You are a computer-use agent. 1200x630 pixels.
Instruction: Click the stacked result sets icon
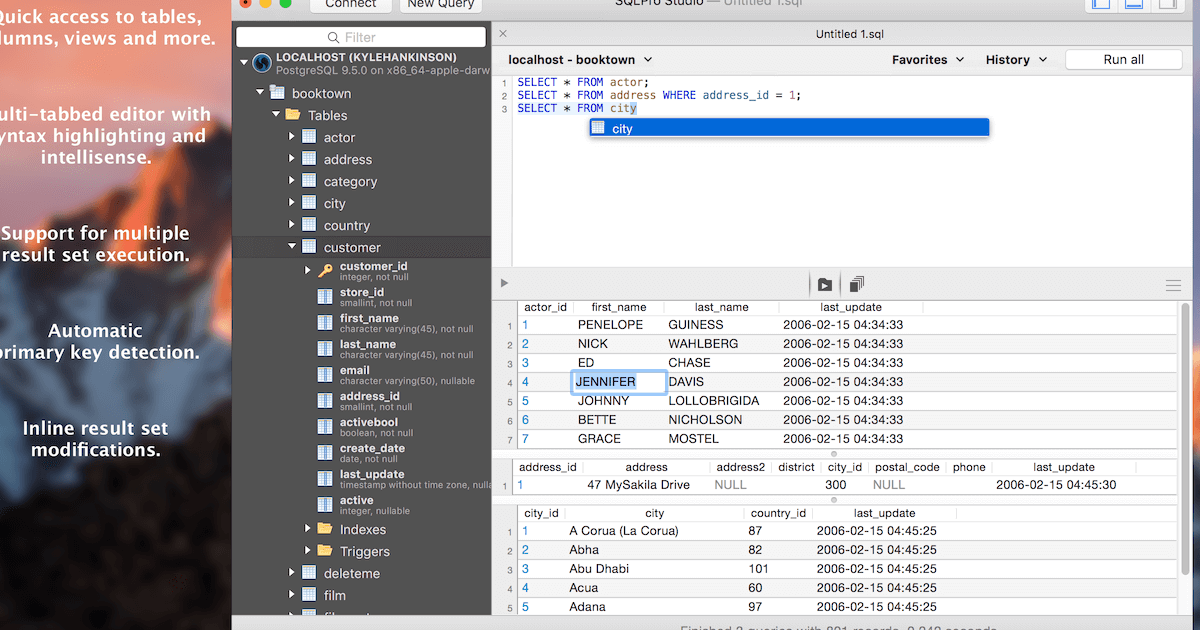[x=857, y=285]
